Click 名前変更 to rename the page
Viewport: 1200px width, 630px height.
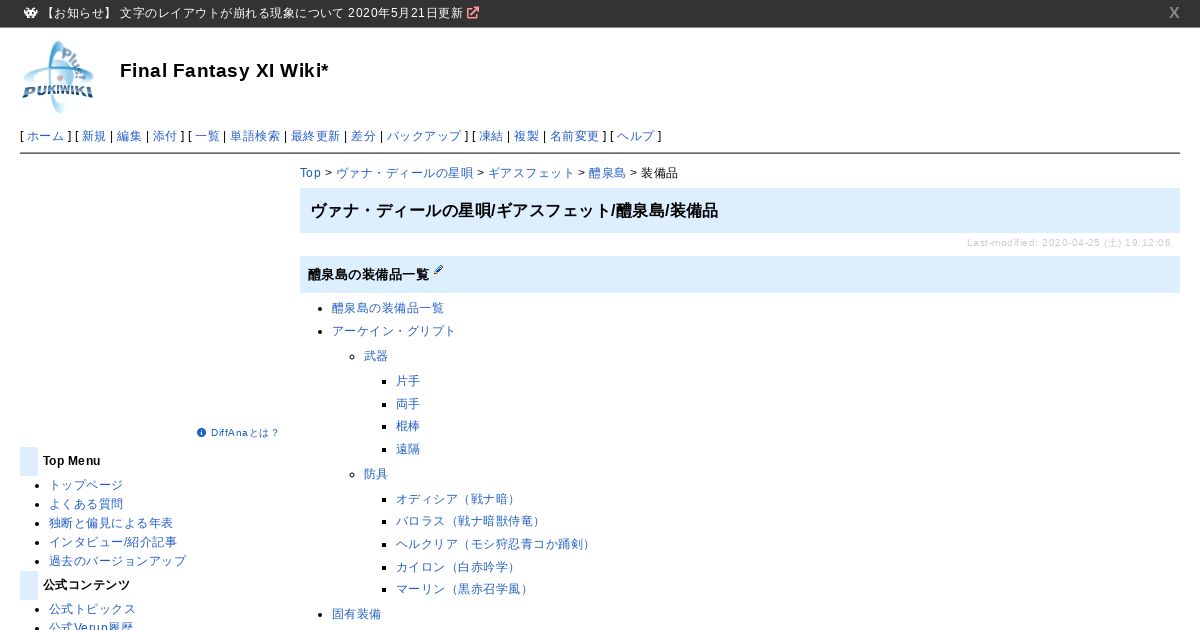[574, 136]
